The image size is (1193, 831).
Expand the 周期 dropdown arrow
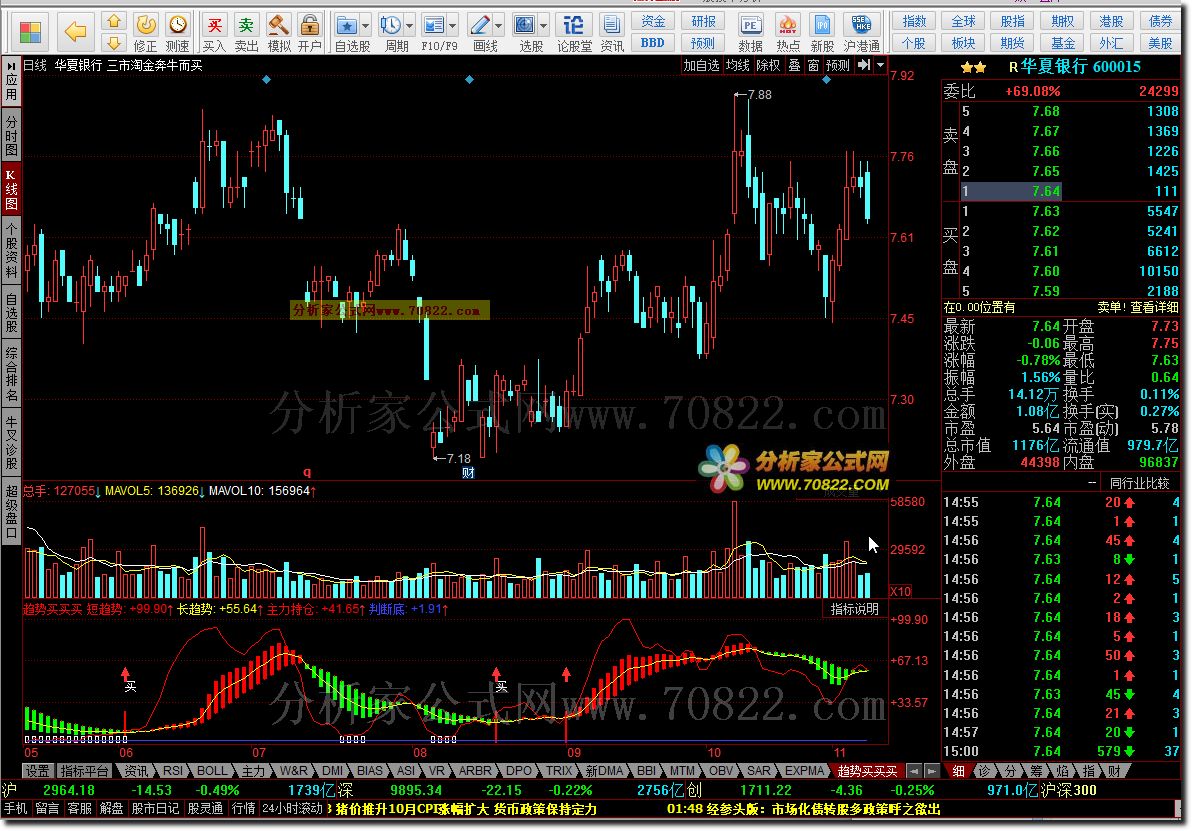tap(410, 26)
